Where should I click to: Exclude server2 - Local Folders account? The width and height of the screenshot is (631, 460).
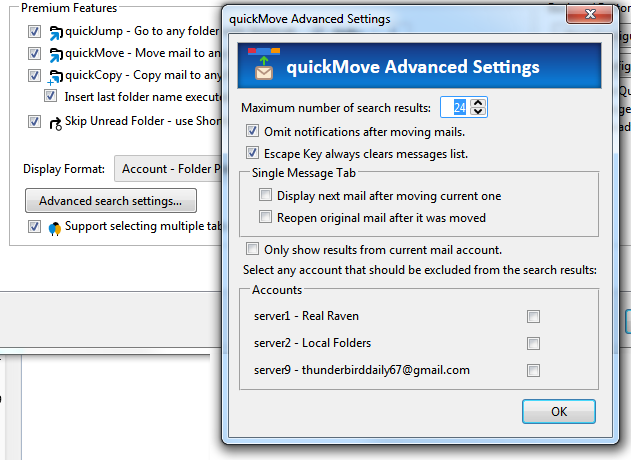pos(533,344)
